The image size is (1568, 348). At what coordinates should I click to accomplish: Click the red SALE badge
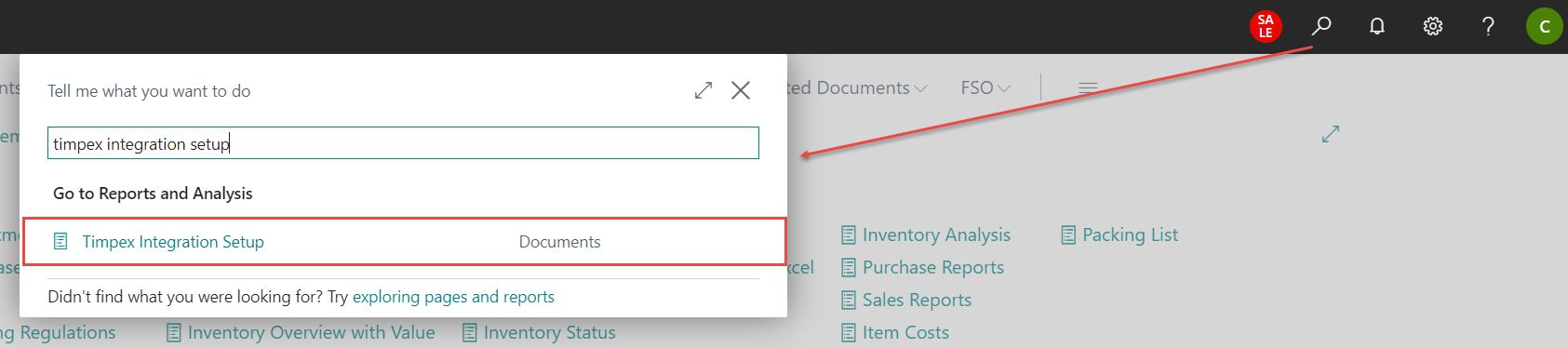(x=1266, y=26)
